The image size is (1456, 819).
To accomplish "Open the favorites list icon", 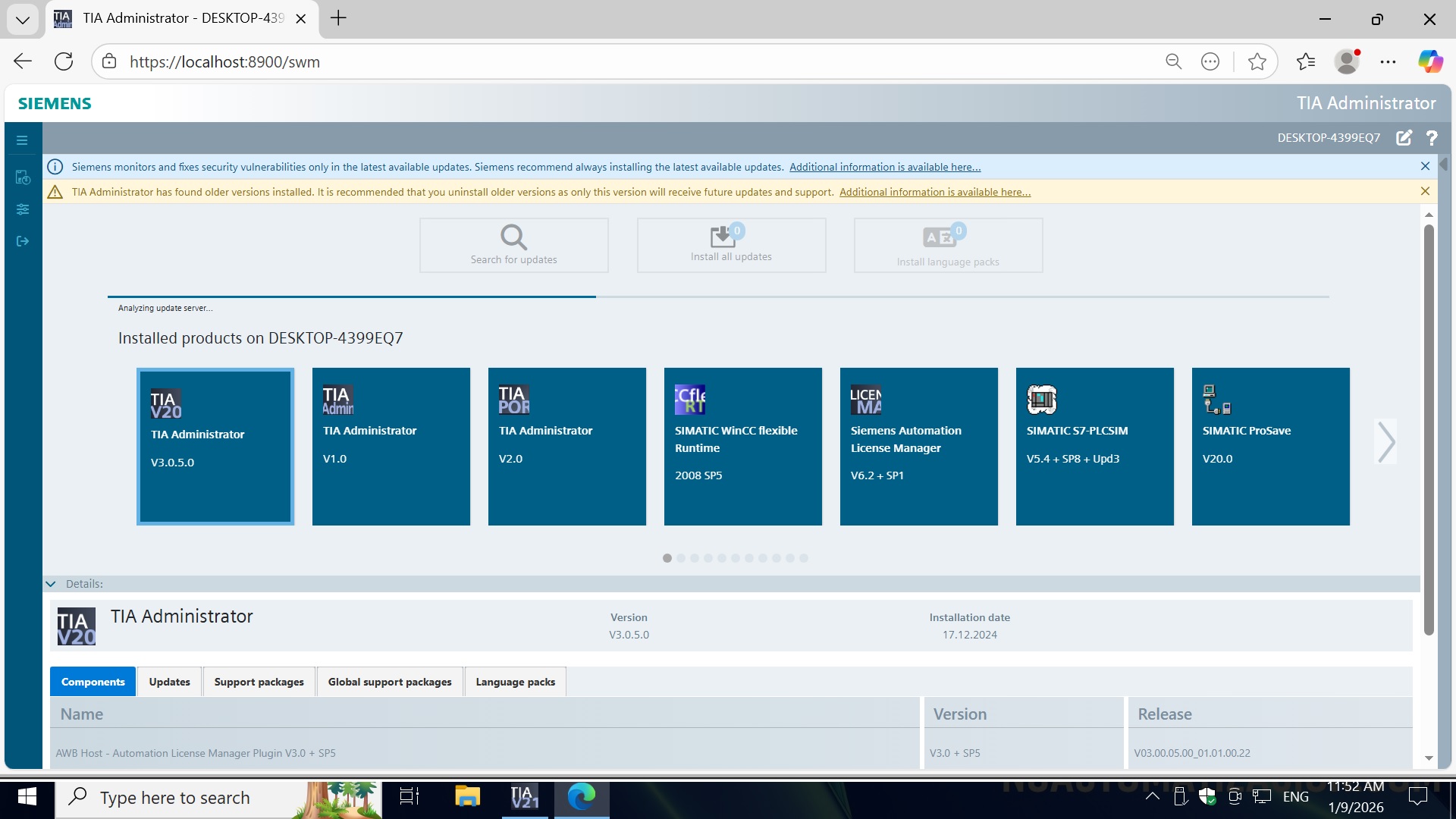I will point(1306,61).
